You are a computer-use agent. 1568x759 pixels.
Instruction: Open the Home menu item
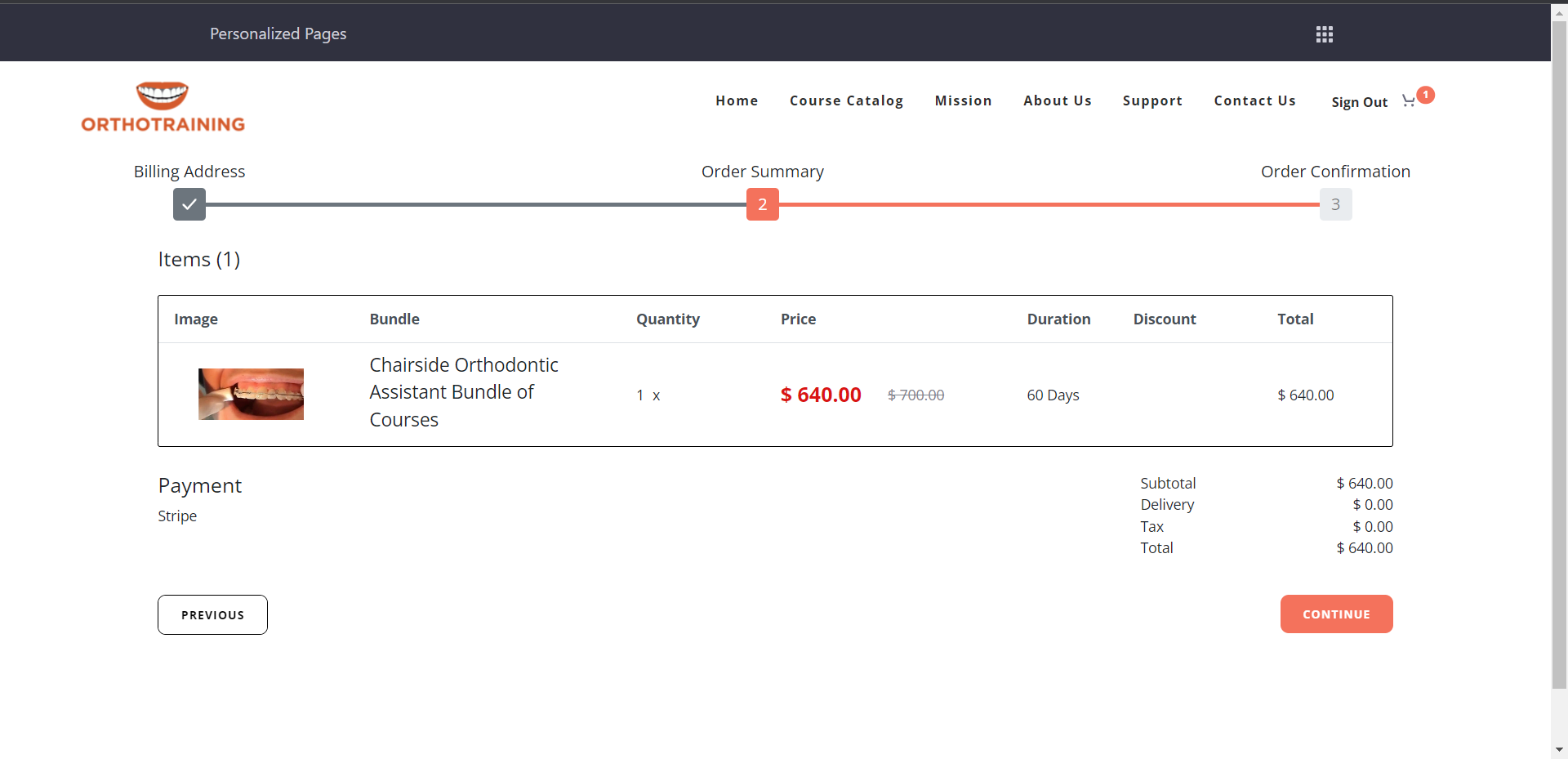click(x=737, y=100)
